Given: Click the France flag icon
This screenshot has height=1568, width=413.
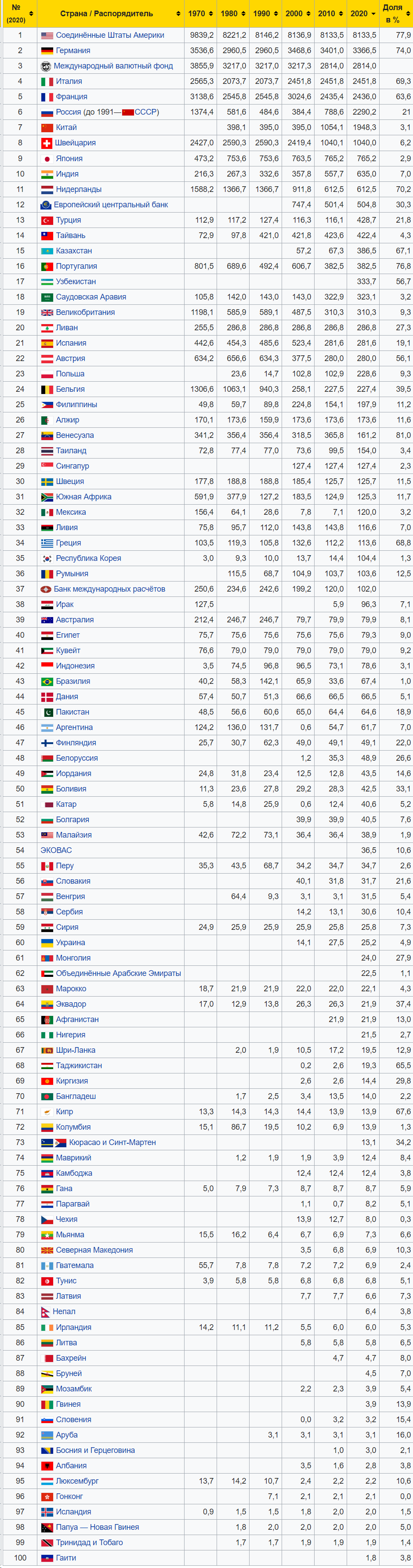Looking at the screenshot, I should point(47,97).
